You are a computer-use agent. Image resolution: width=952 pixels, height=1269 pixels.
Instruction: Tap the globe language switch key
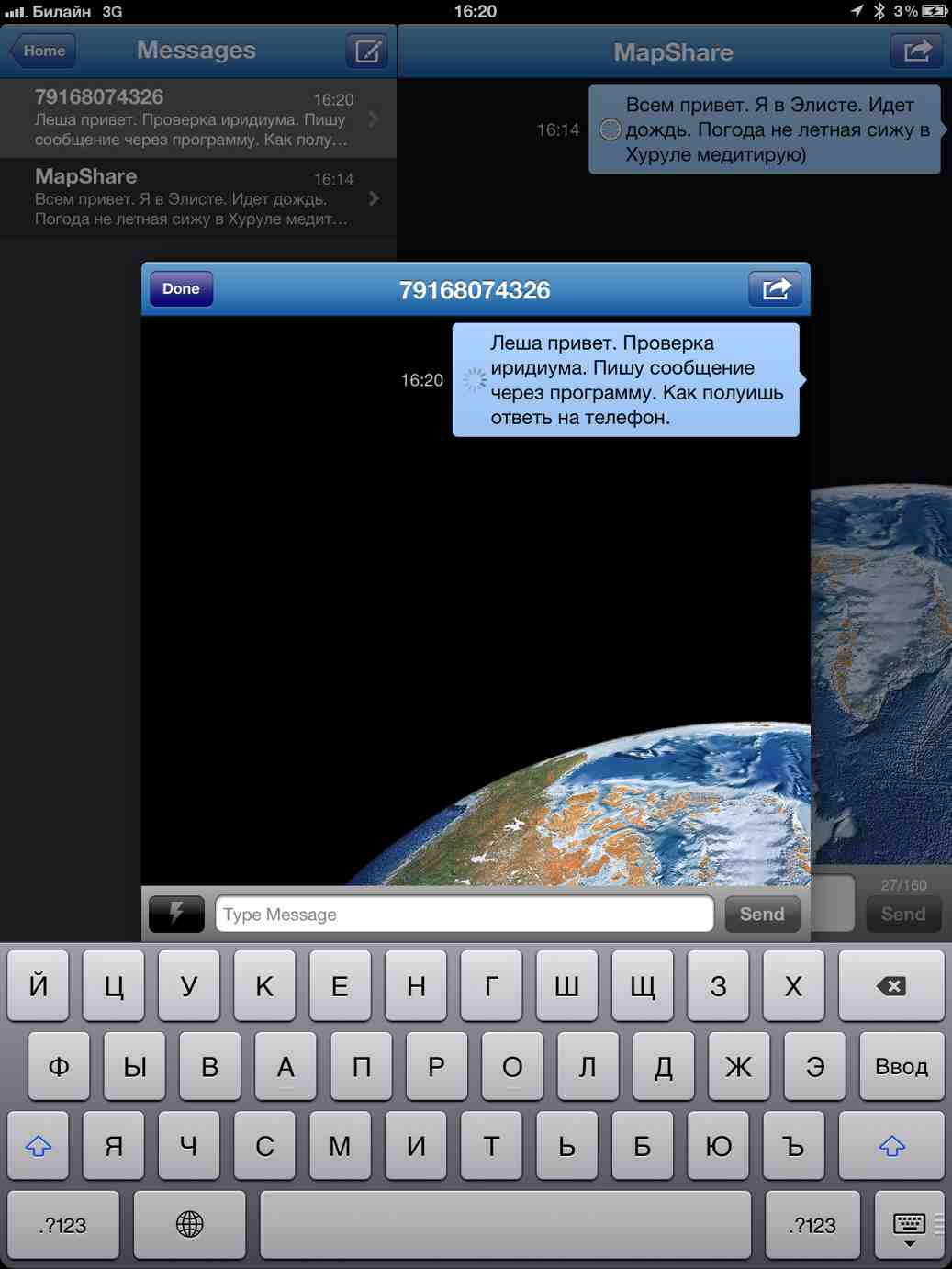(189, 1225)
